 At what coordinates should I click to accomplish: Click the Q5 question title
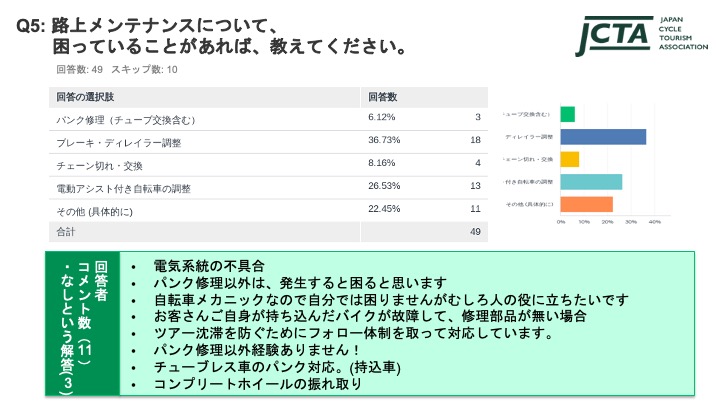[212, 36]
